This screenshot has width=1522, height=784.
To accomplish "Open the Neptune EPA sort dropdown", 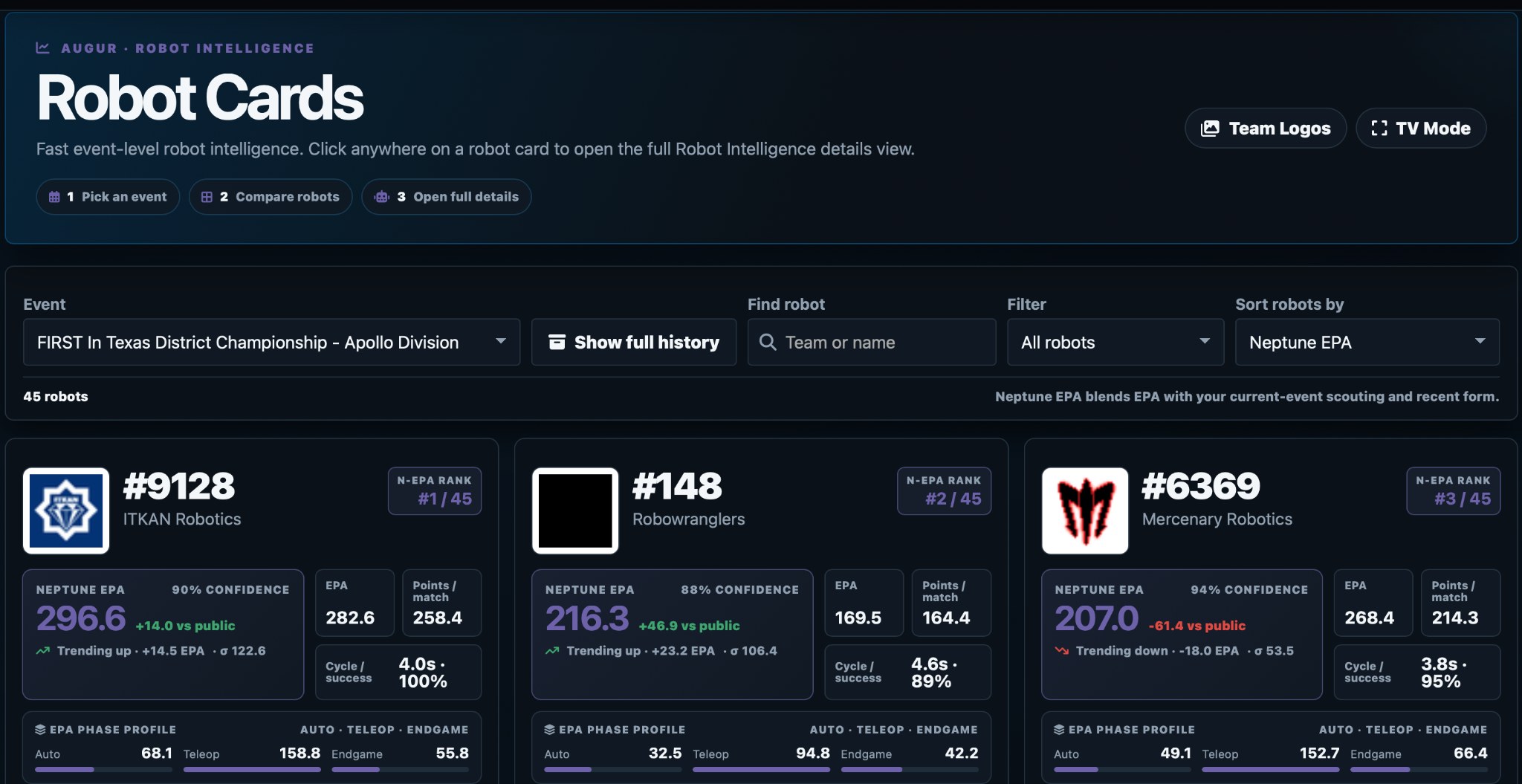I will point(1367,342).
